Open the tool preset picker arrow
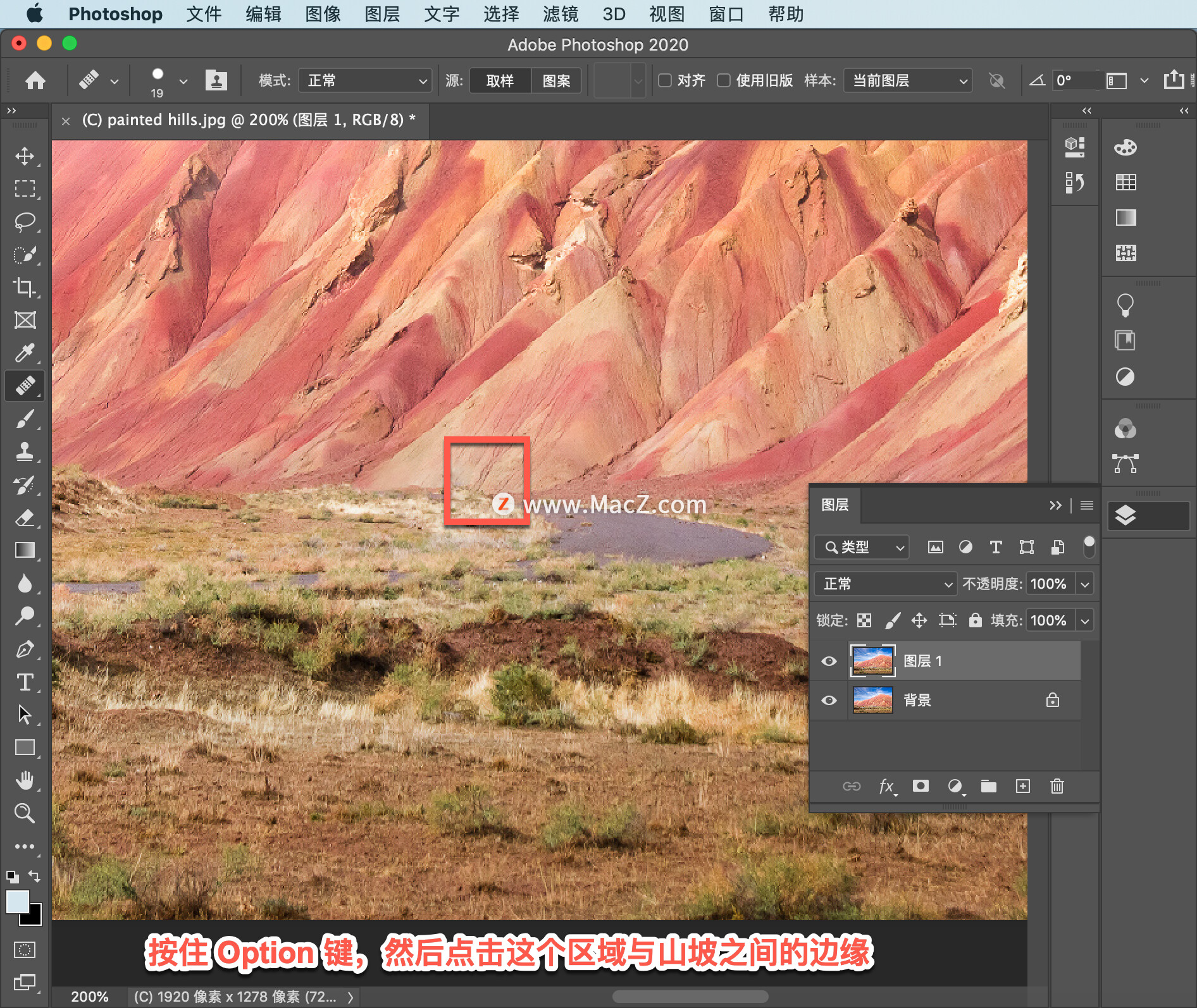 coord(115,81)
